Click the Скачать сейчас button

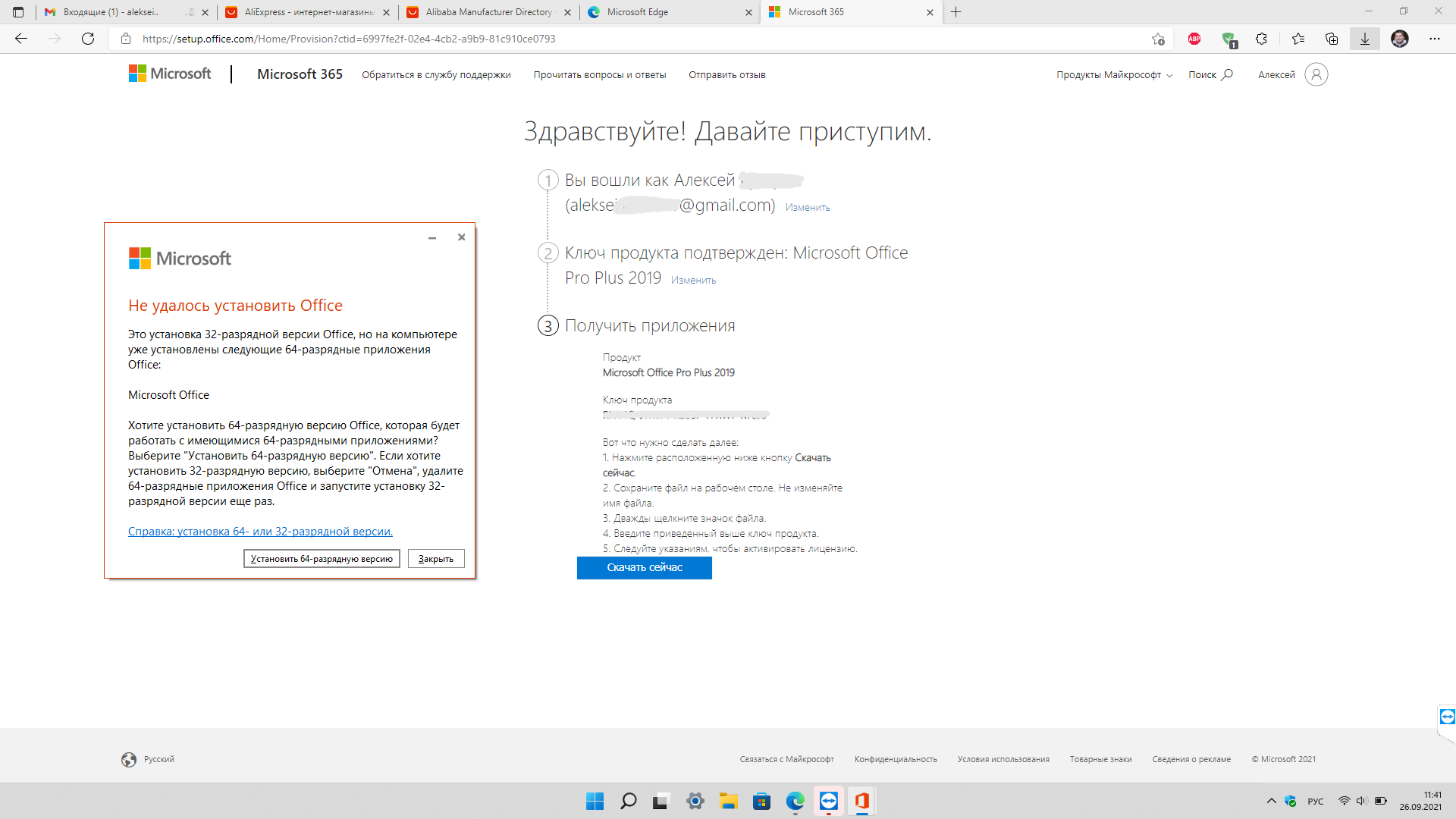(645, 568)
